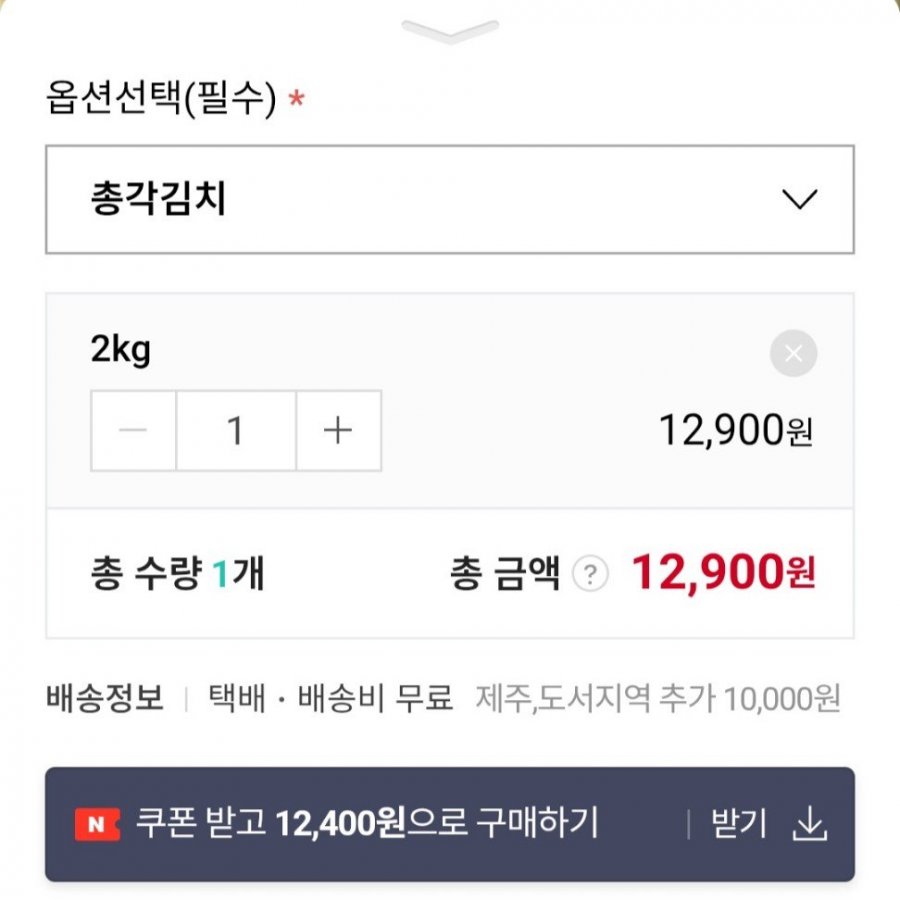Decrease quantity with the minus button
The width and height of the screenshot is (900, 900).
pyautogui.click(x=134, y=431)
